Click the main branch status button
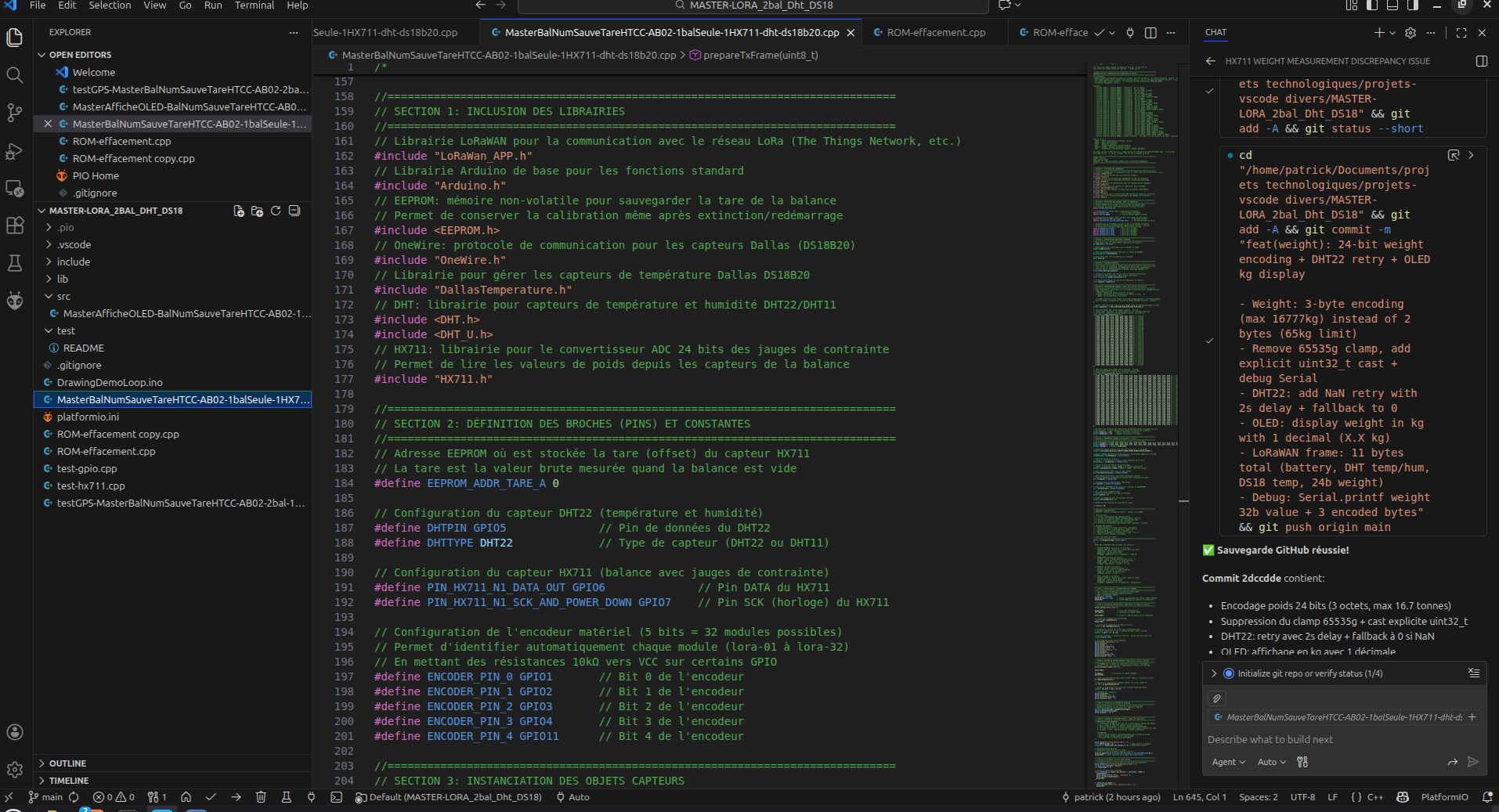The image size is (1499, 812). 46,797
